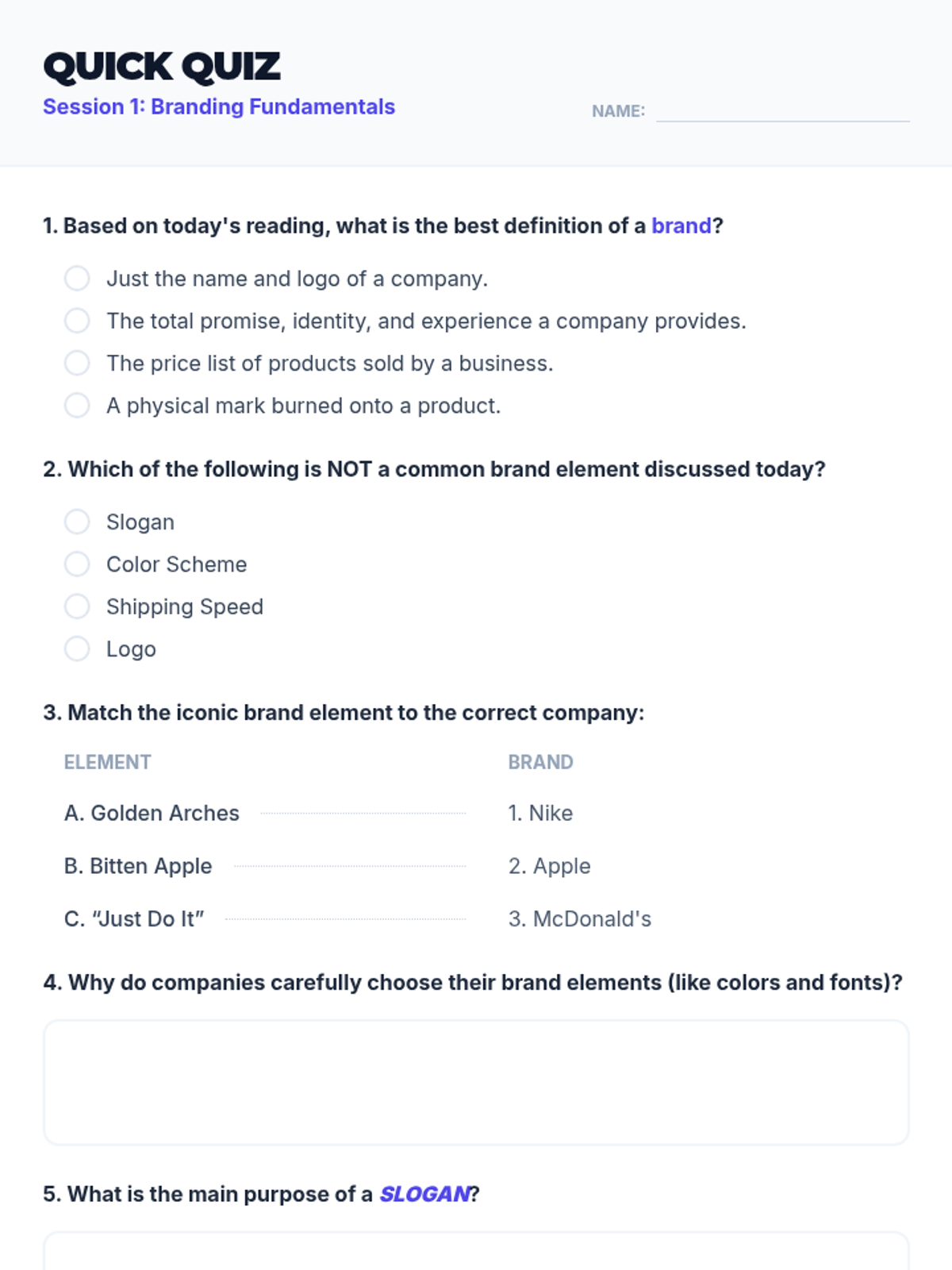Click the 'B. Bitten Apple' matching element
The image size is (952, 1270).
138,866
